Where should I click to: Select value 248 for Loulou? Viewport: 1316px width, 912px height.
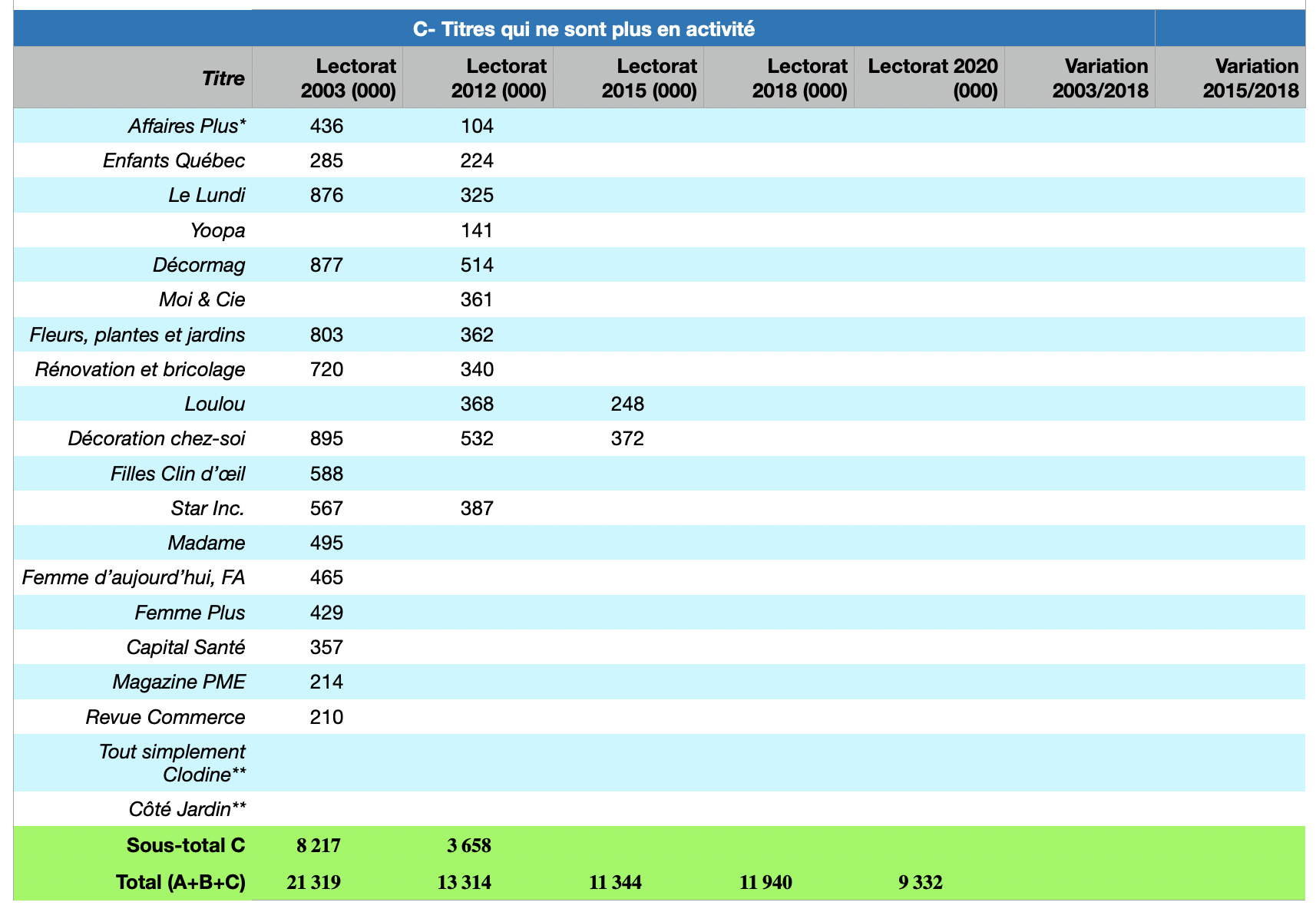[628, 404]
